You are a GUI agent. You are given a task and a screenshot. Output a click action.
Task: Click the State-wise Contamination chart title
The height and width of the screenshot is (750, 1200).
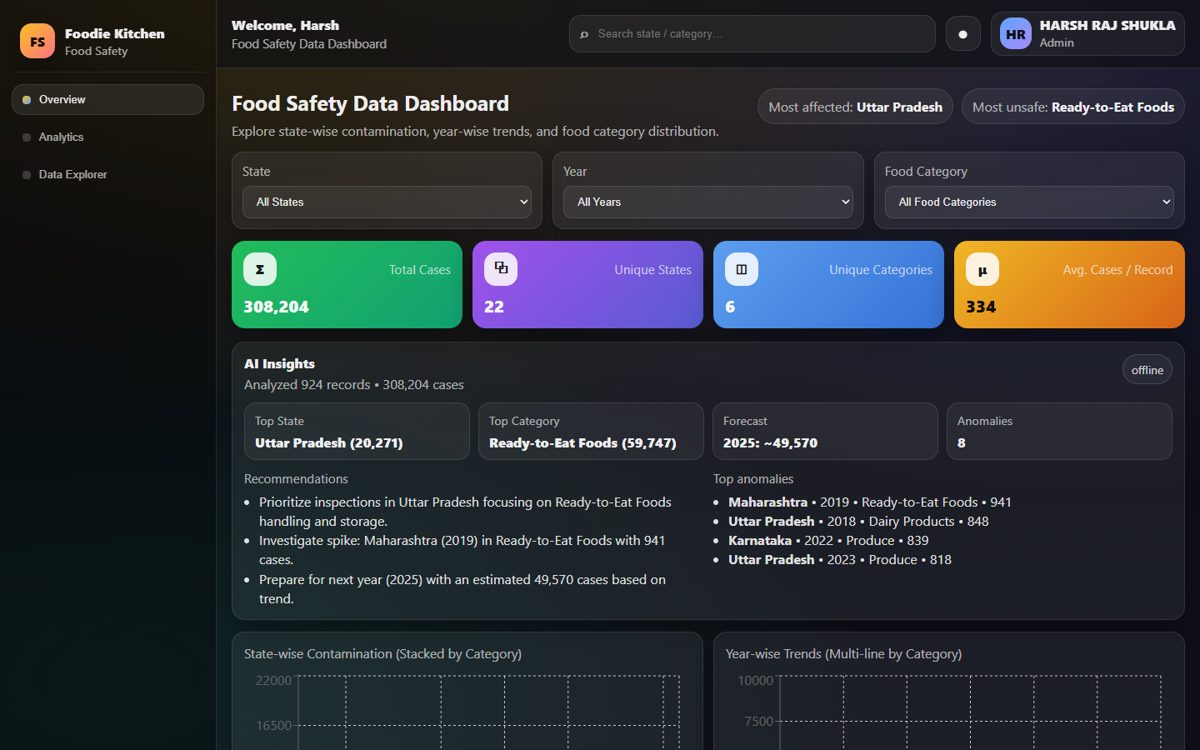point(383,654)
